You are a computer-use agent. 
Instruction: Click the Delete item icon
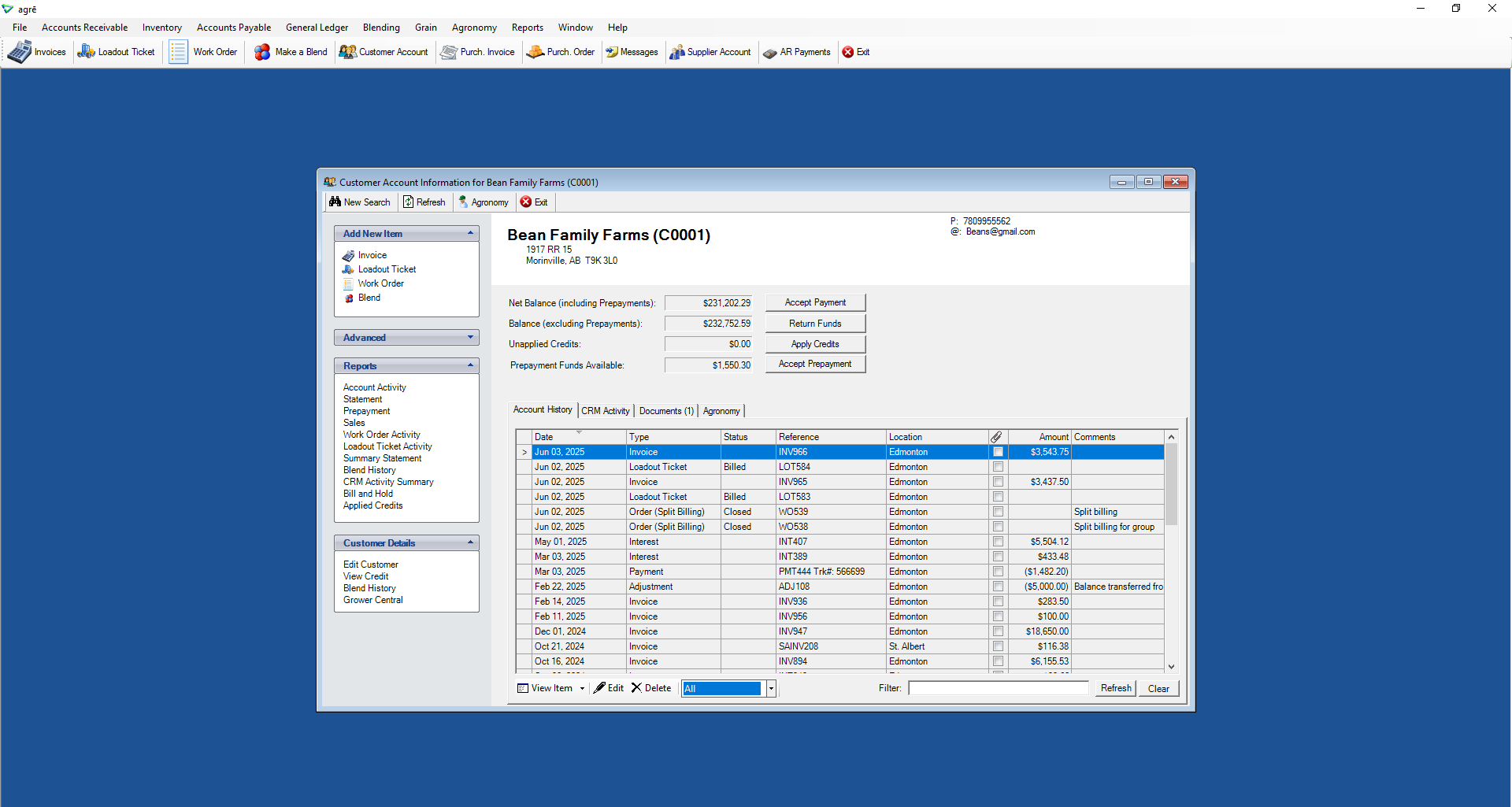click(x=650, y=688)
